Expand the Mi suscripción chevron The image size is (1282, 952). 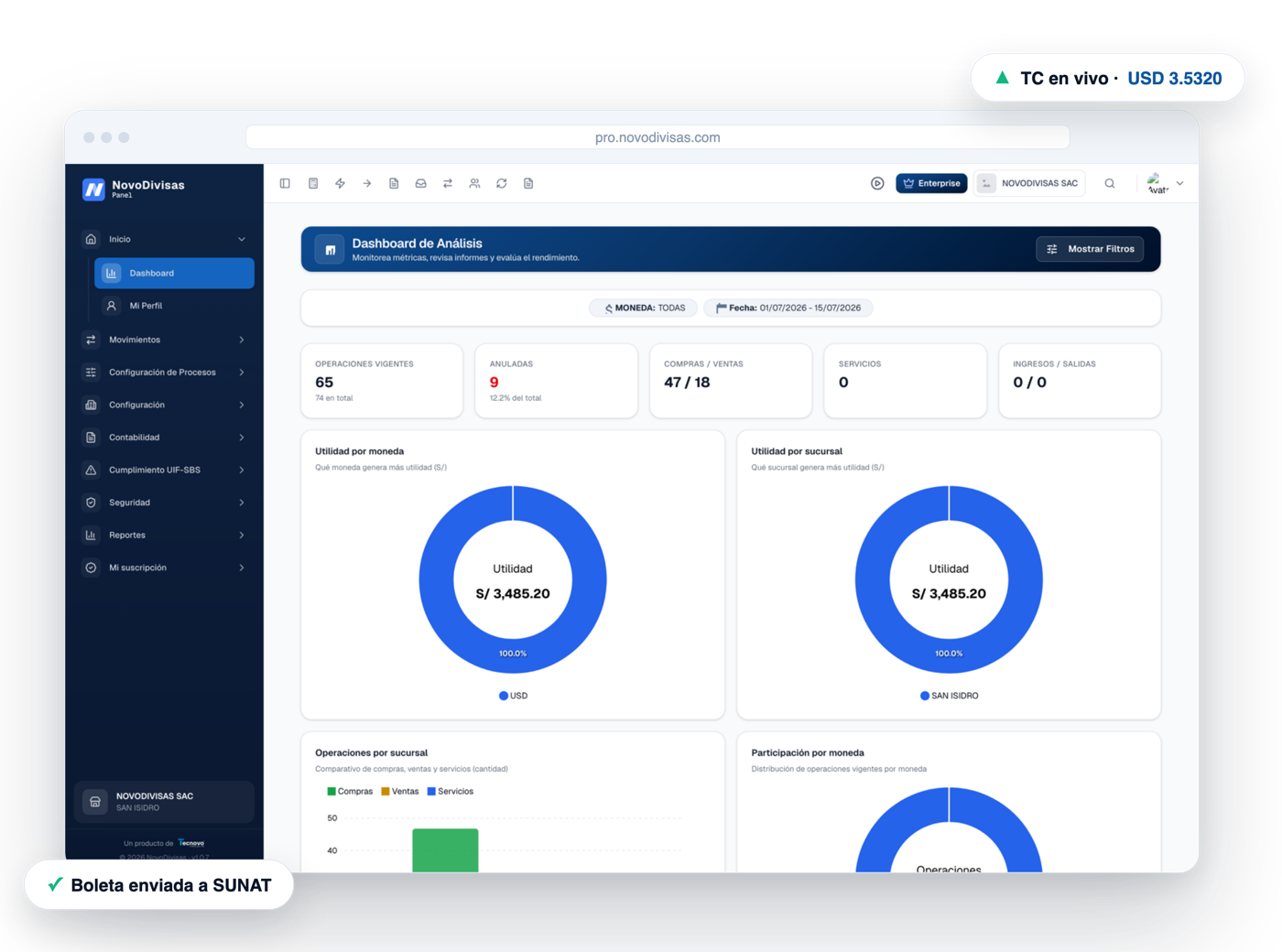click(242, 568)
